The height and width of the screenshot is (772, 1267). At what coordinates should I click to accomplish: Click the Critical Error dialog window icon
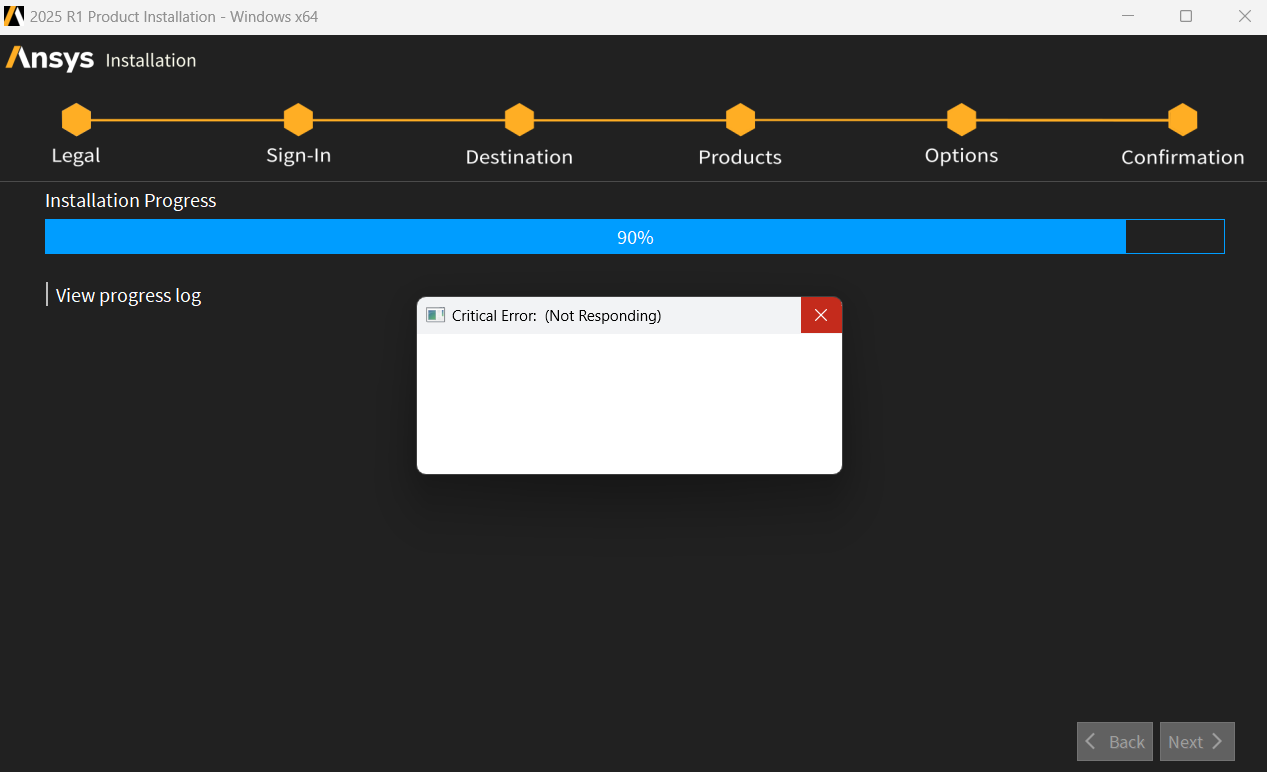[435, 315]
